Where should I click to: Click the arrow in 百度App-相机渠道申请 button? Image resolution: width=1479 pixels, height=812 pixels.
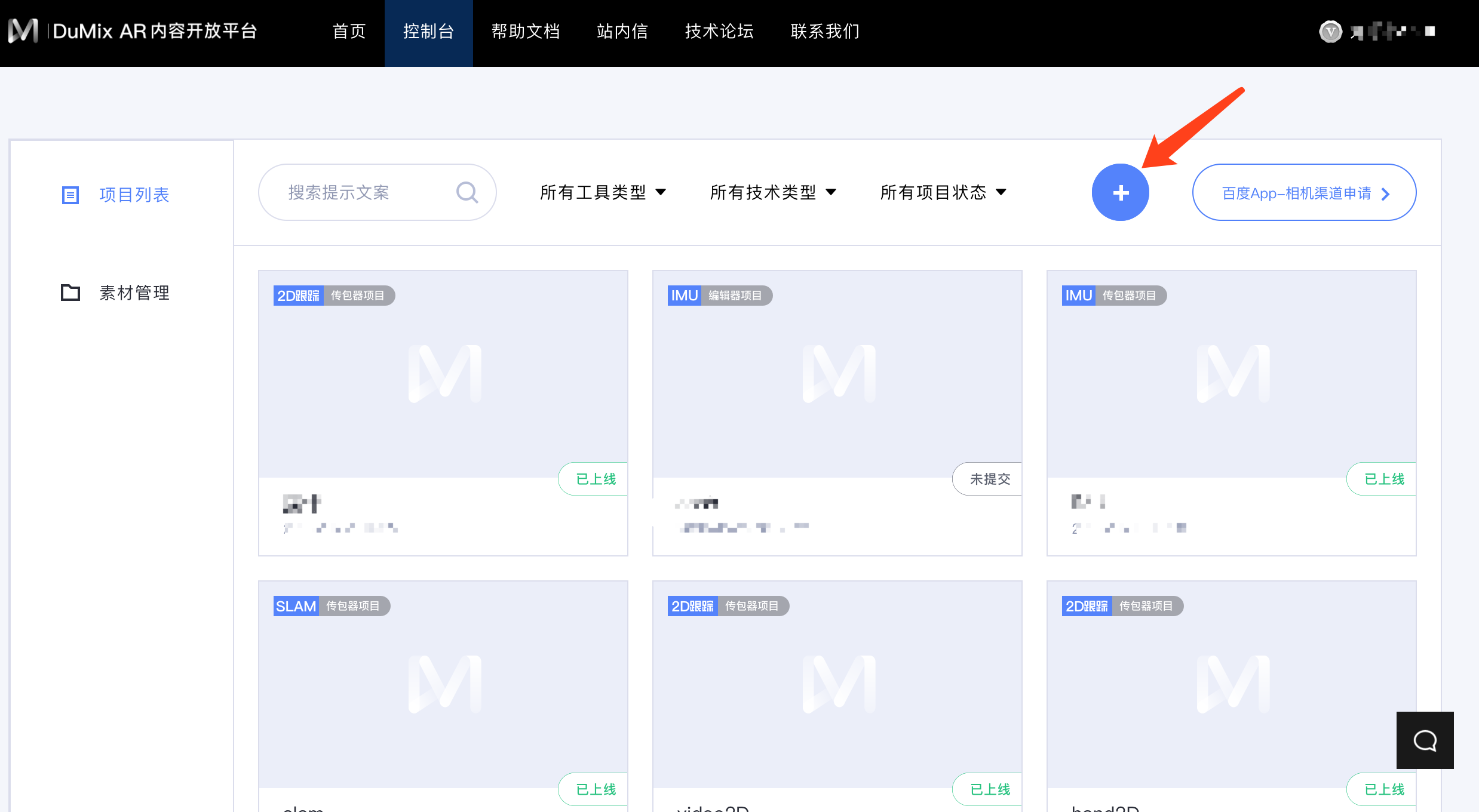pos(1386,194)
